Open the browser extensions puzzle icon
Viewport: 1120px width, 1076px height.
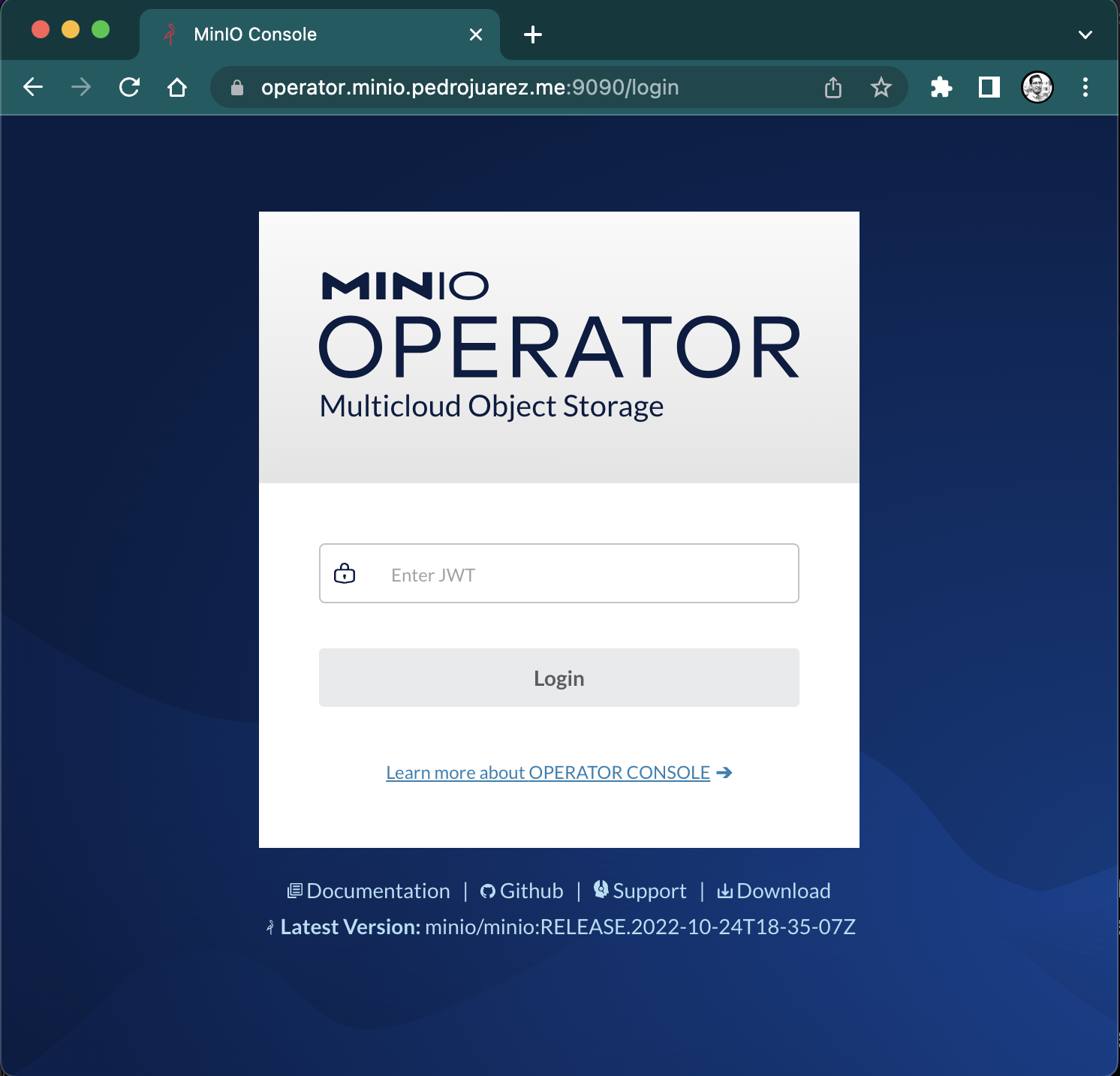(941, 88)
